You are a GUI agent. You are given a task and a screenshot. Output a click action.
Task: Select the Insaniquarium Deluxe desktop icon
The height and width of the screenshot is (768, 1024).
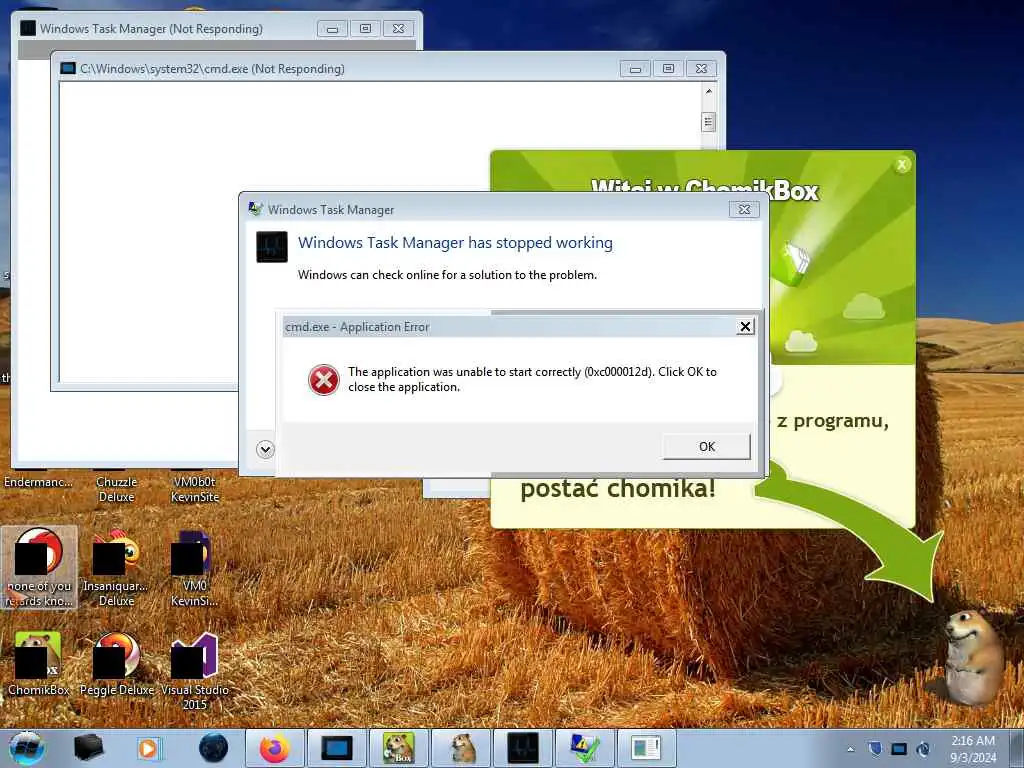116,568
